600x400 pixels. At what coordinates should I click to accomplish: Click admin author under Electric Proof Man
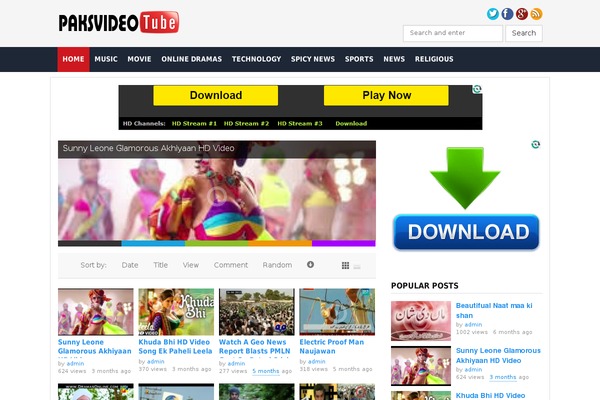coord(316,361)
